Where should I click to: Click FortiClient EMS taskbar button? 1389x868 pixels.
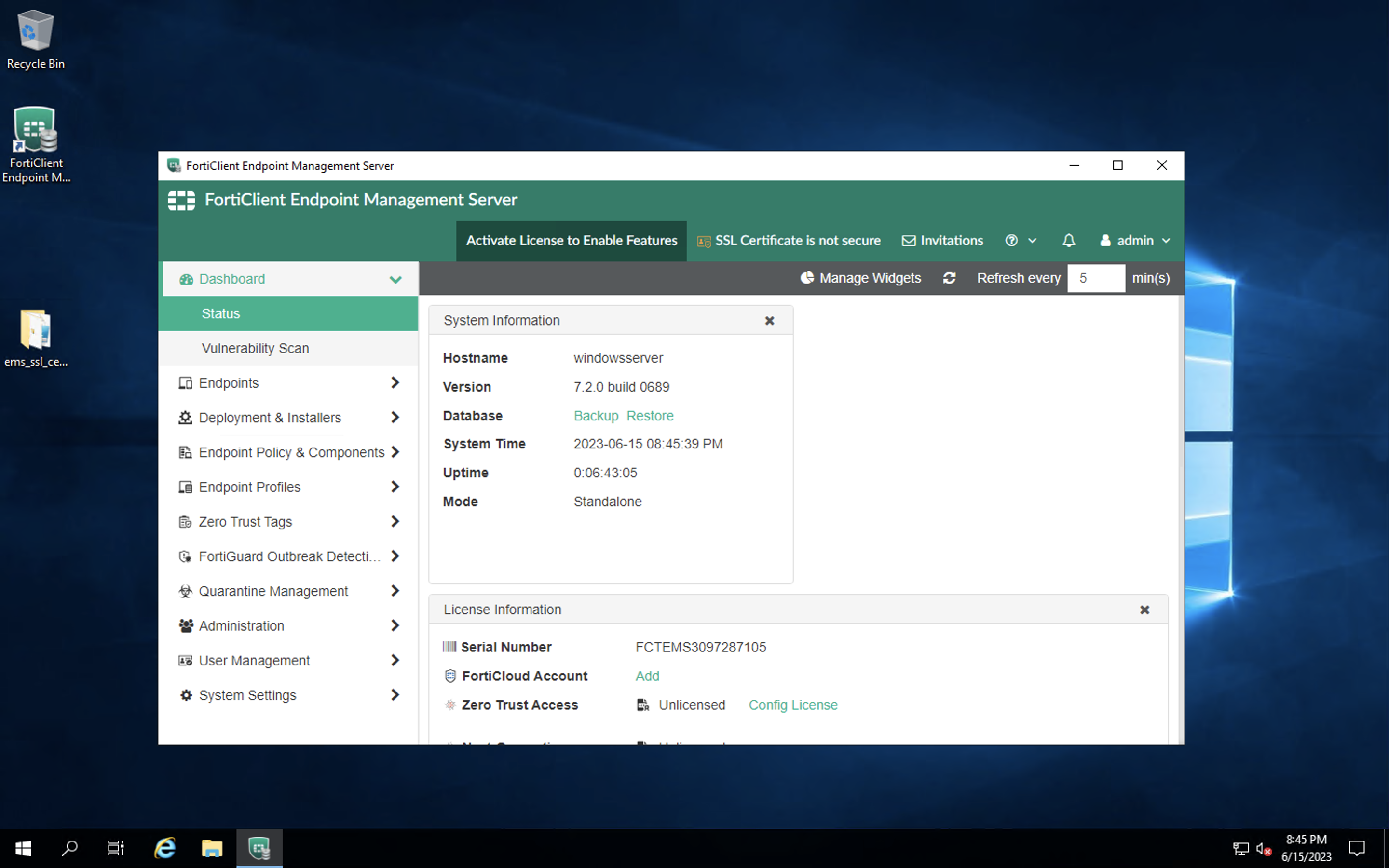coord(259,848)
